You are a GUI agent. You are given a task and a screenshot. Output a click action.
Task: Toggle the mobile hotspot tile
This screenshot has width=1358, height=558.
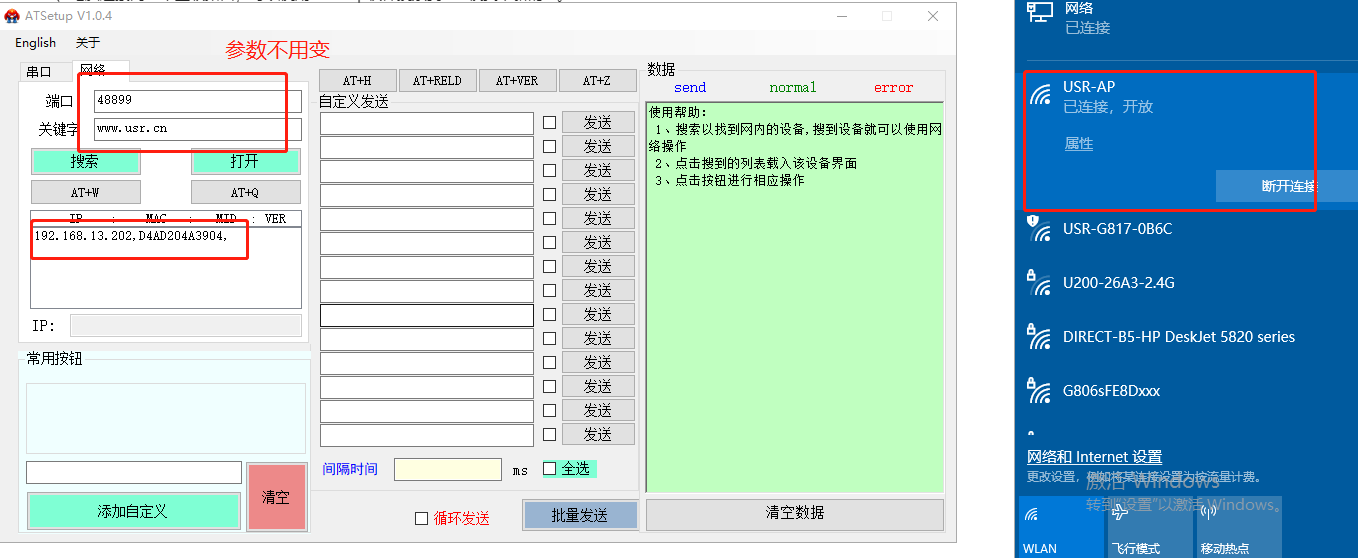click(x=1238, y=527)
